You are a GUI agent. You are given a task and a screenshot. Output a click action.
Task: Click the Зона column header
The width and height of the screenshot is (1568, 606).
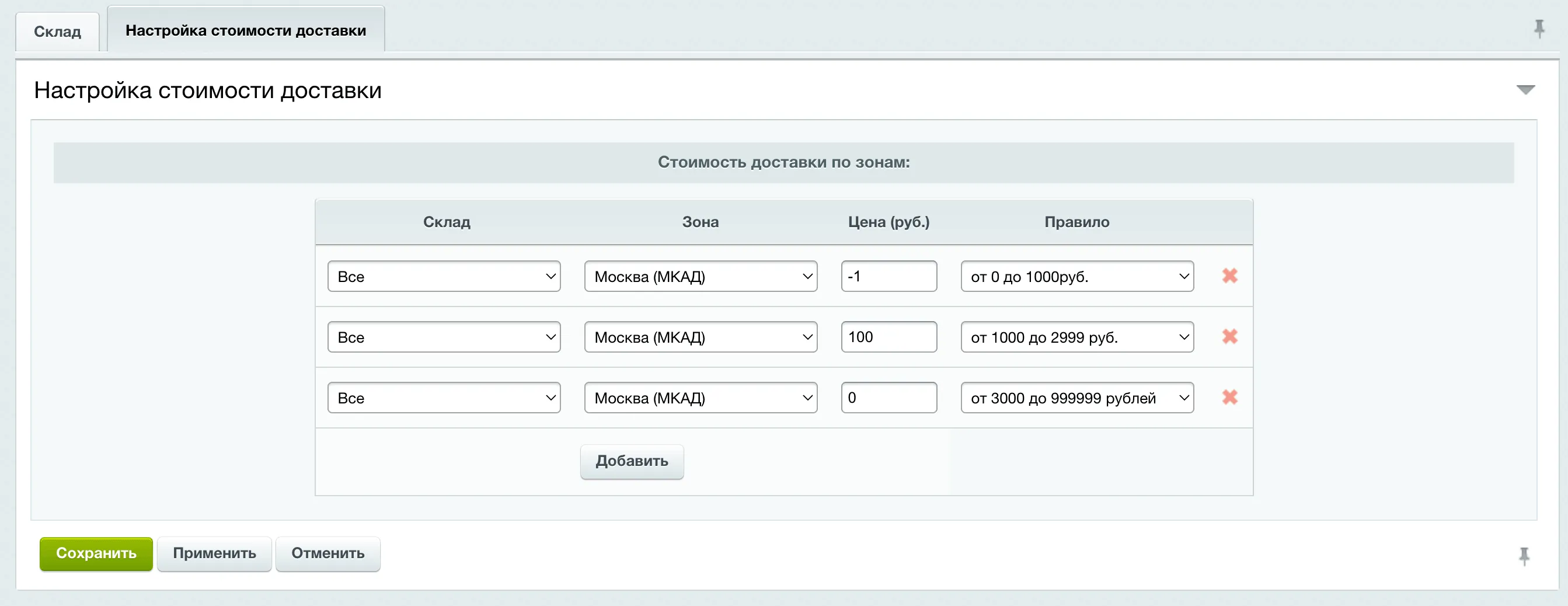click(701, 222)
